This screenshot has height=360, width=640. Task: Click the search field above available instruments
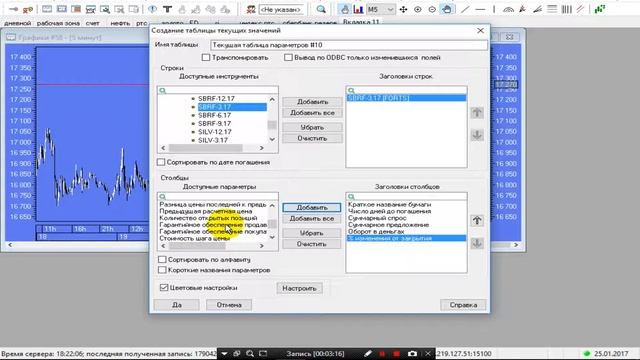point(218,90)
